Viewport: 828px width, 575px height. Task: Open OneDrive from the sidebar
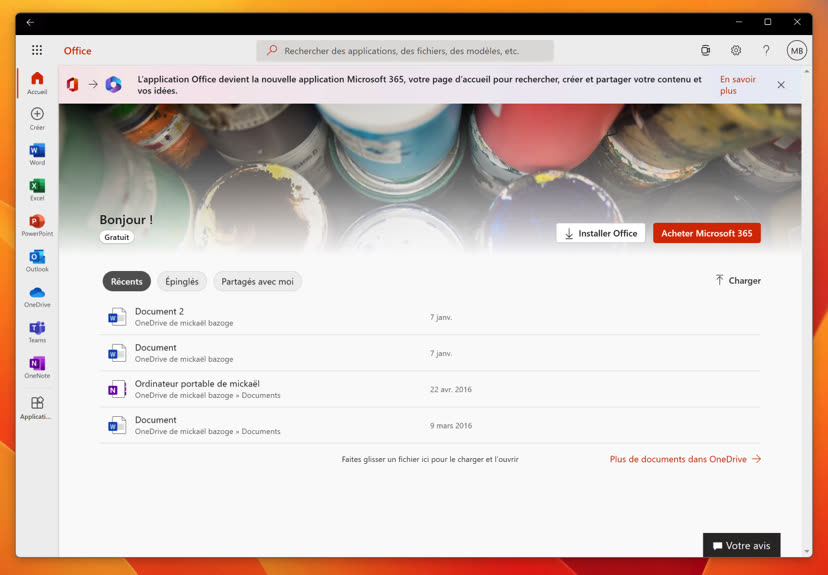pos(37,297)
